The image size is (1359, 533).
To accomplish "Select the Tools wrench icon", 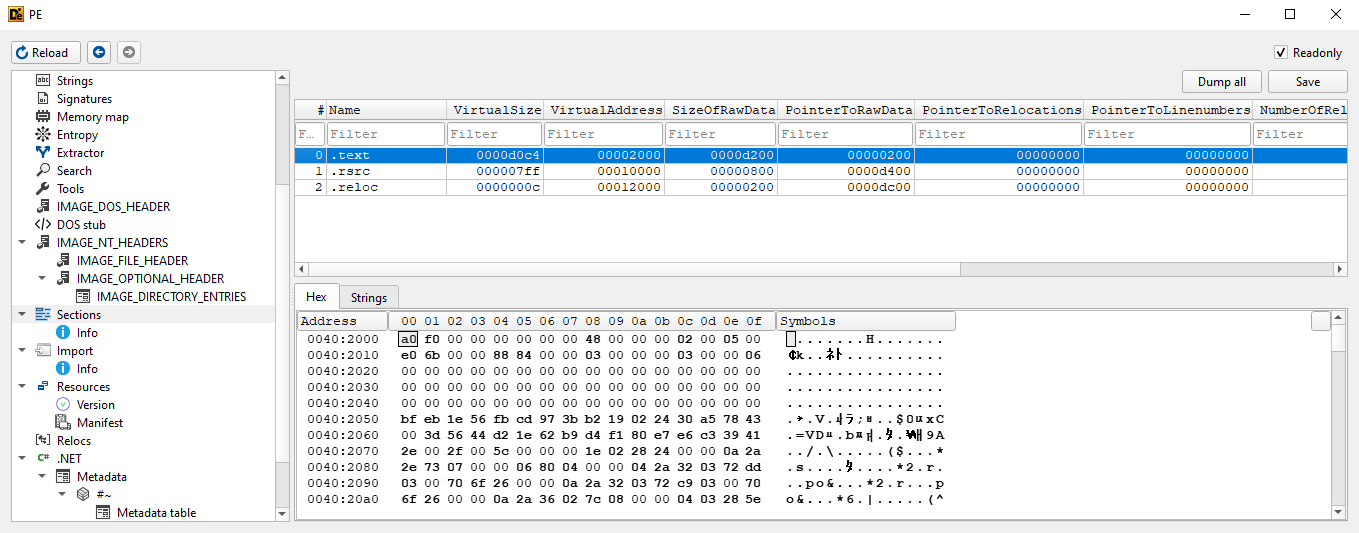I will pos(42,188).
